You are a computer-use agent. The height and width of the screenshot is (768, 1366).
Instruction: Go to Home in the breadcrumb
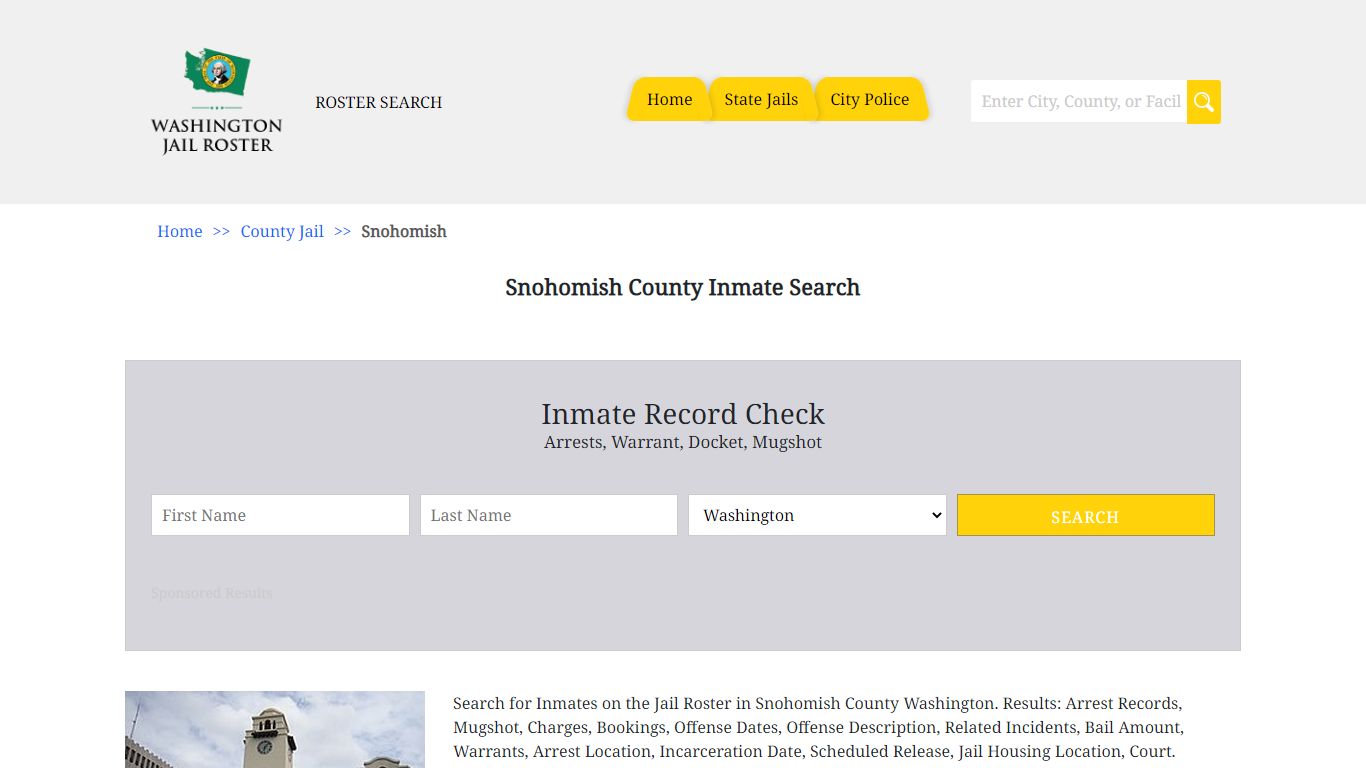tap(180, 231)
